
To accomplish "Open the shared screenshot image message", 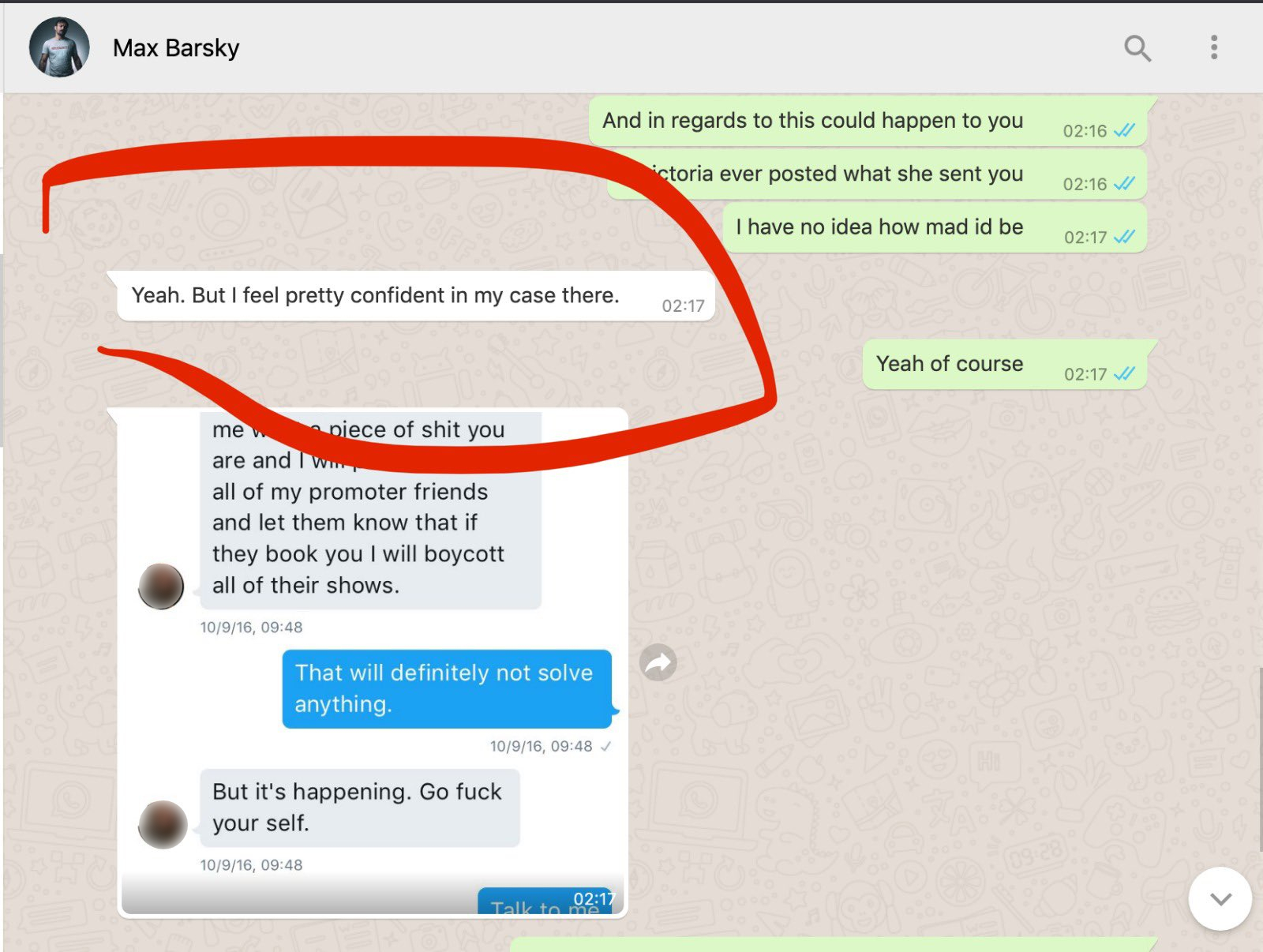I will tap(373, 662).
